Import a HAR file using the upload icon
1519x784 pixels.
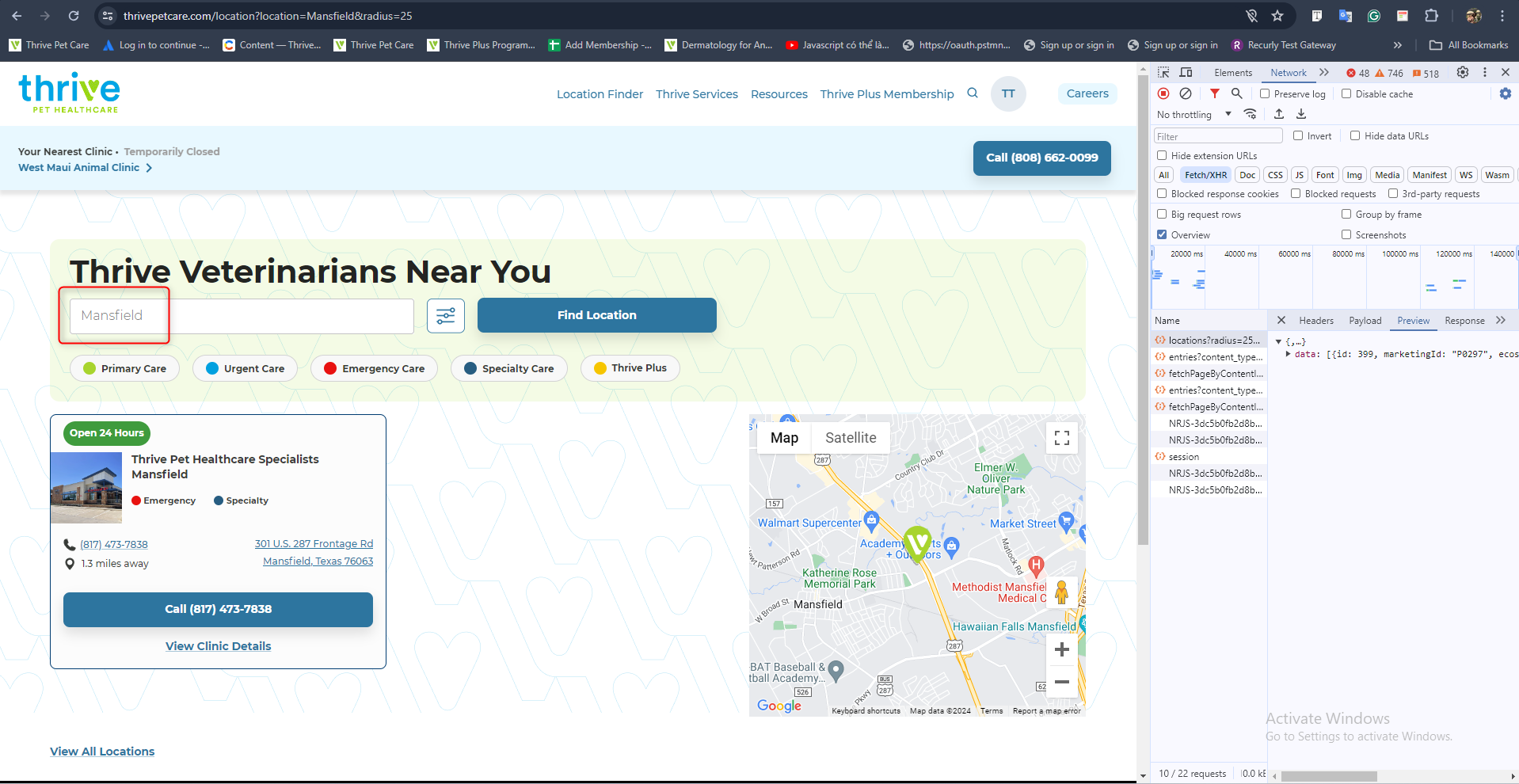pos(1279,114)
